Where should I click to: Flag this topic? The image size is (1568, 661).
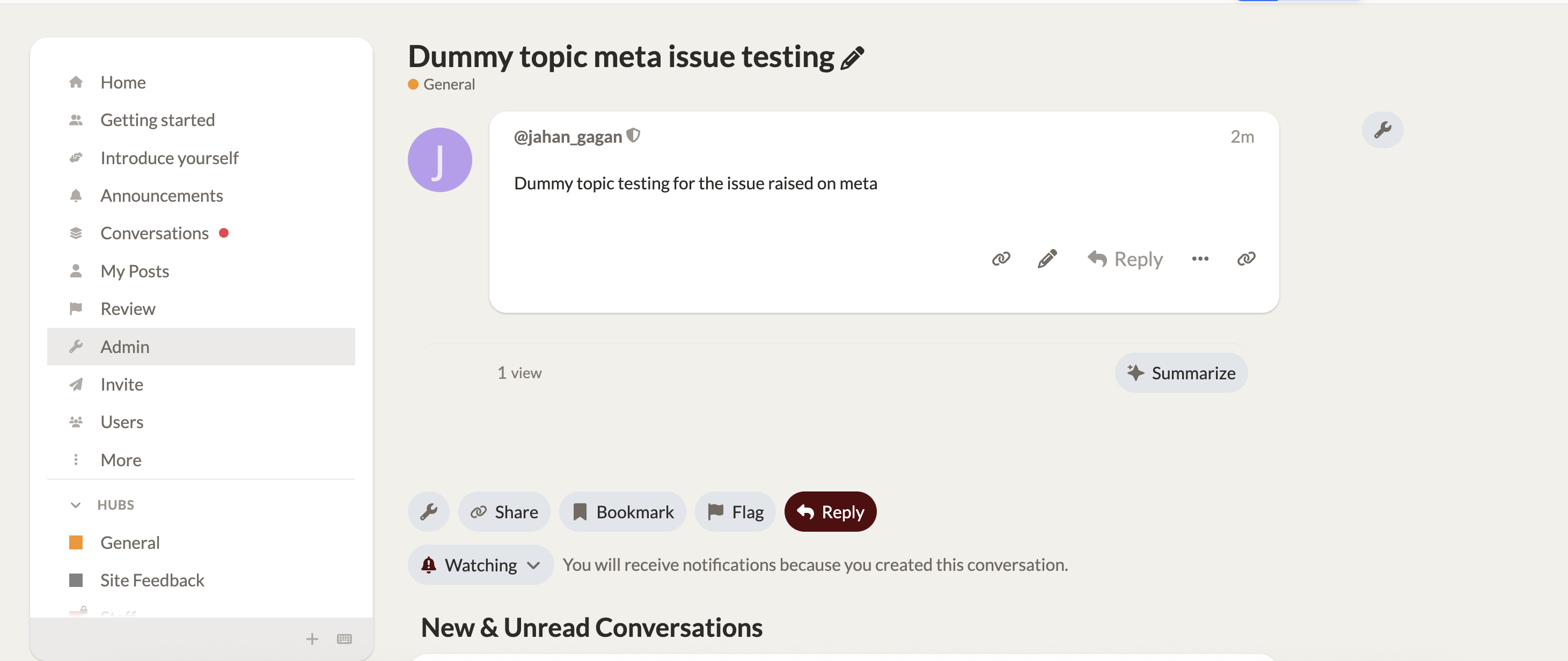(x=735, y=512)
